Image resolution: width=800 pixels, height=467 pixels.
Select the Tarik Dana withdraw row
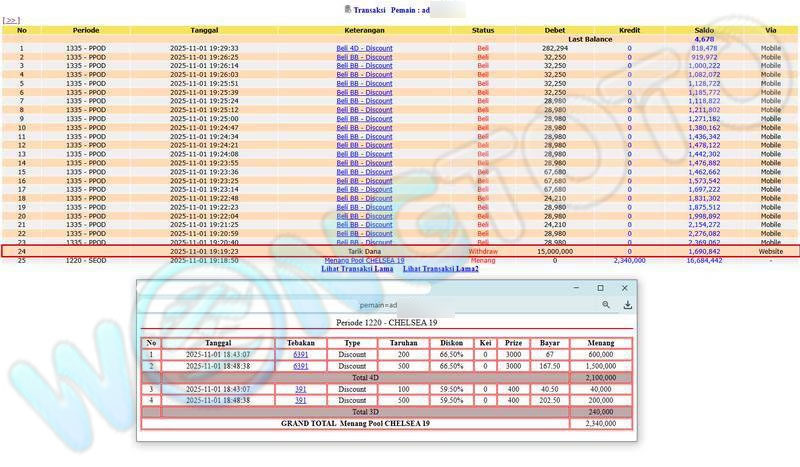pyautogui.click(x=400, y=251)
